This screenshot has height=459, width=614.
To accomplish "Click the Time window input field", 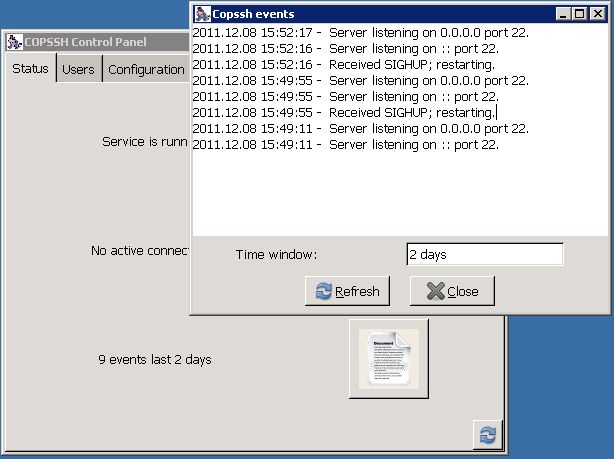I will pos(485,255).
